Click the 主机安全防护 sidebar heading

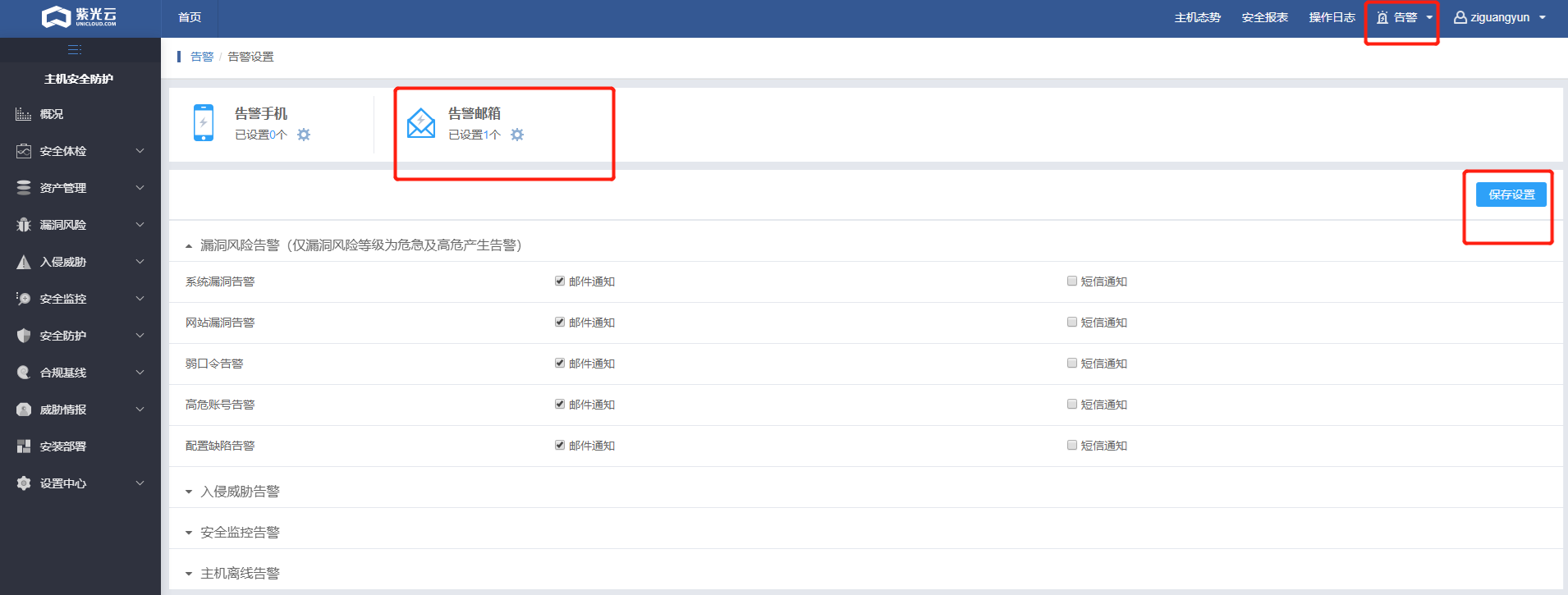[79, 79]
